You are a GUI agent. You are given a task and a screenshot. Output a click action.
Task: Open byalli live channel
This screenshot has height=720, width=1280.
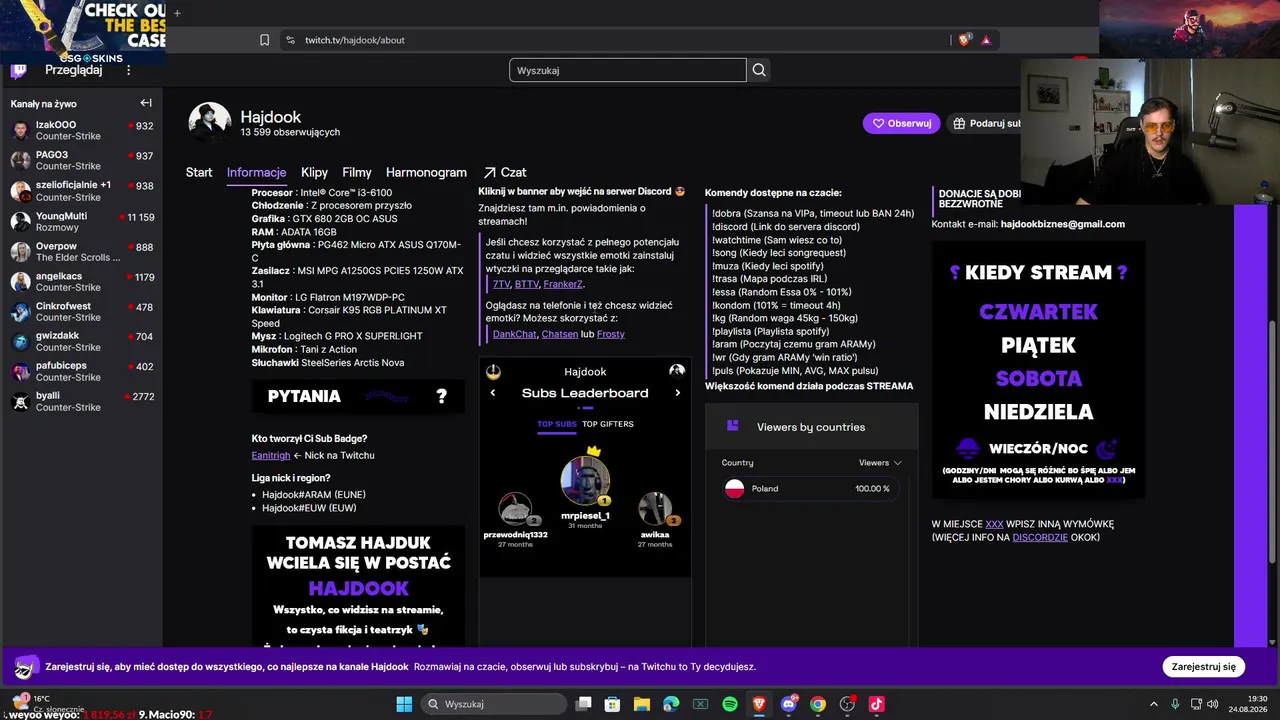coord(82,401)
